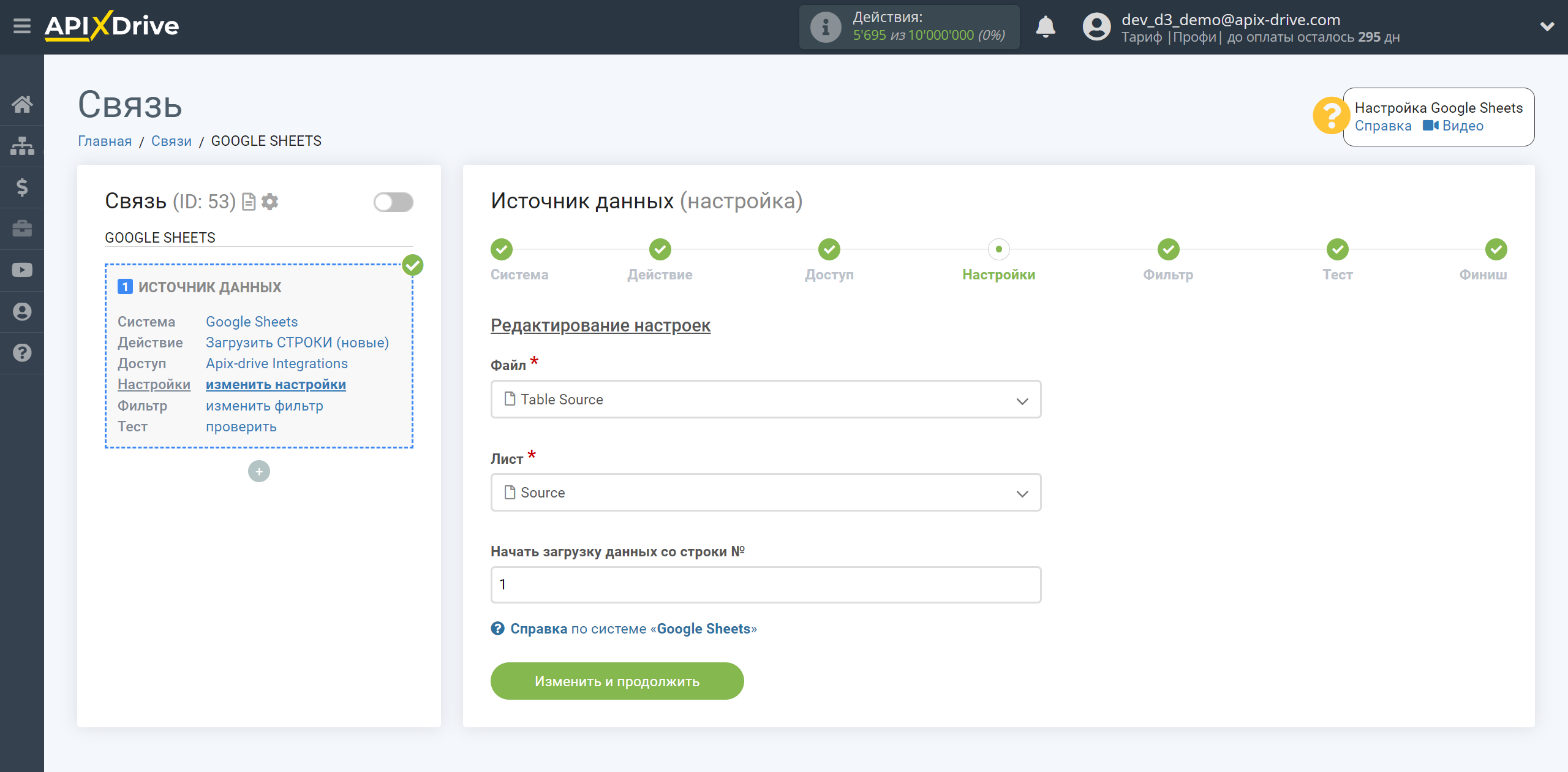Image resolution: width=1568 pixels, height=772 pixels.
Task: Go to Главная breadcrumb
Action: click(105, 141)
